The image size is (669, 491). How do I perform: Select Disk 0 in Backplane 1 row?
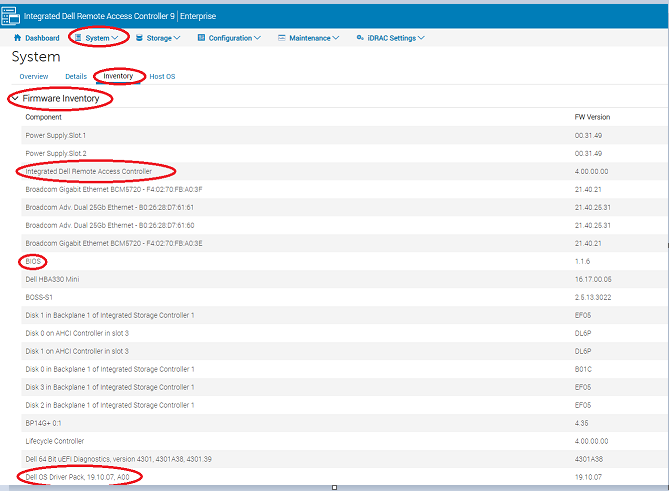(x=345, y=369)
